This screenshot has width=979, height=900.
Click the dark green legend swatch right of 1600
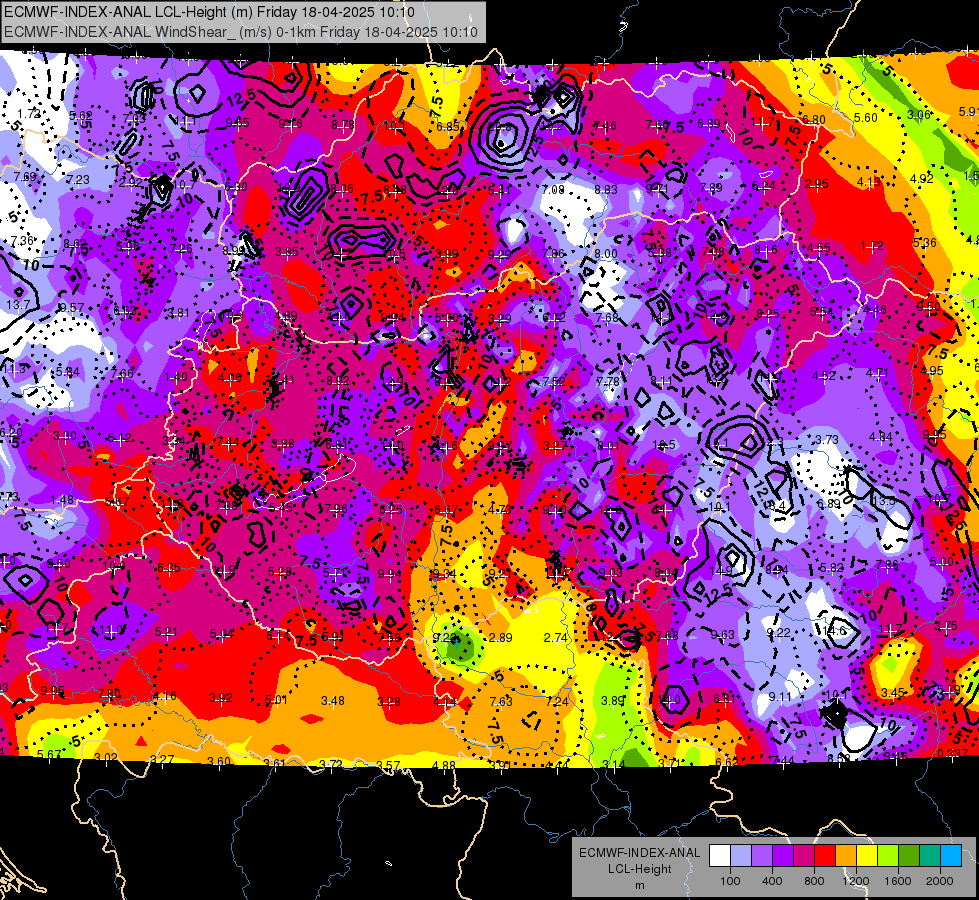[x=909, y=856]
